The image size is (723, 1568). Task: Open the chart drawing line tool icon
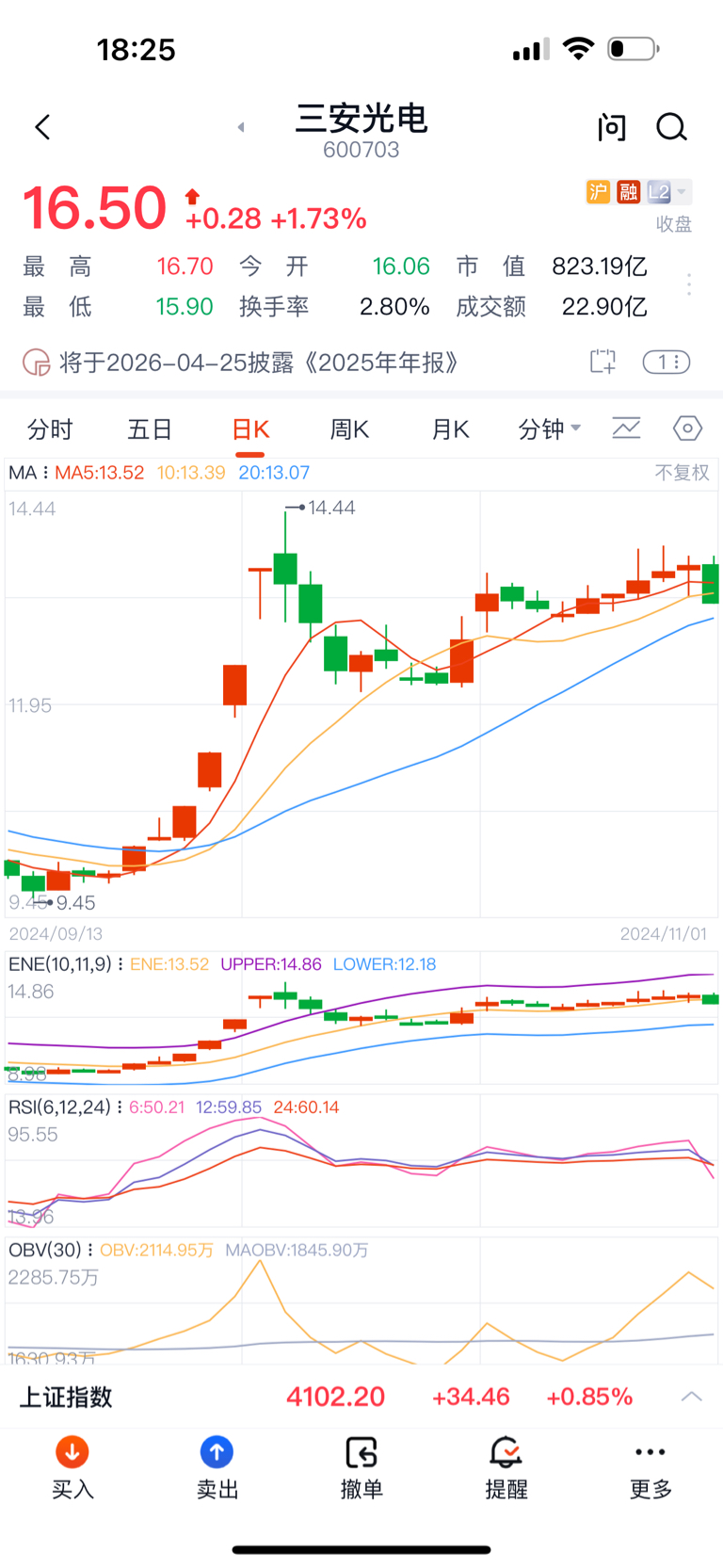[x=626, y=428]
